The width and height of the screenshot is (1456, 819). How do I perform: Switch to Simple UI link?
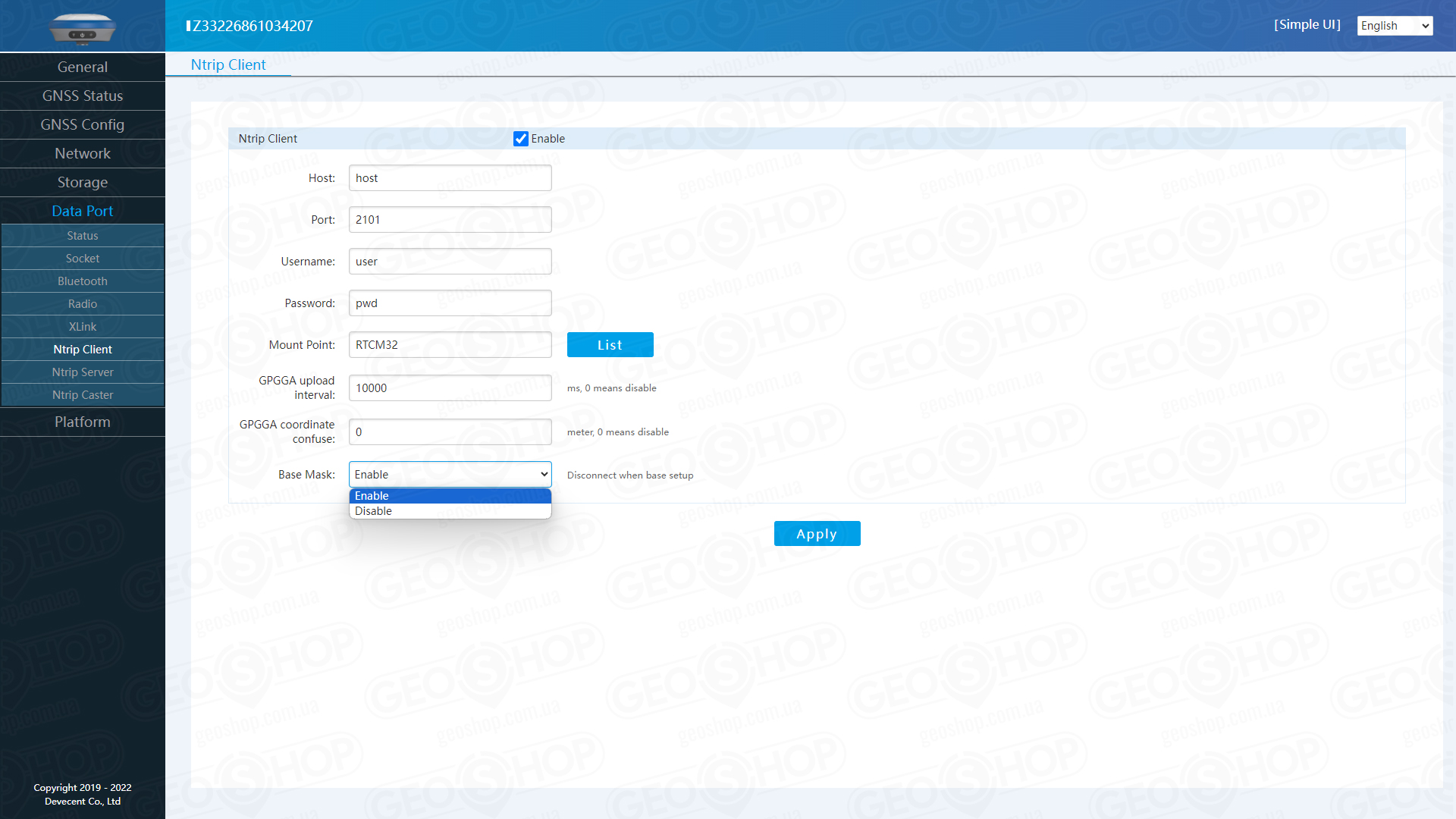[x=1307, y=25]
